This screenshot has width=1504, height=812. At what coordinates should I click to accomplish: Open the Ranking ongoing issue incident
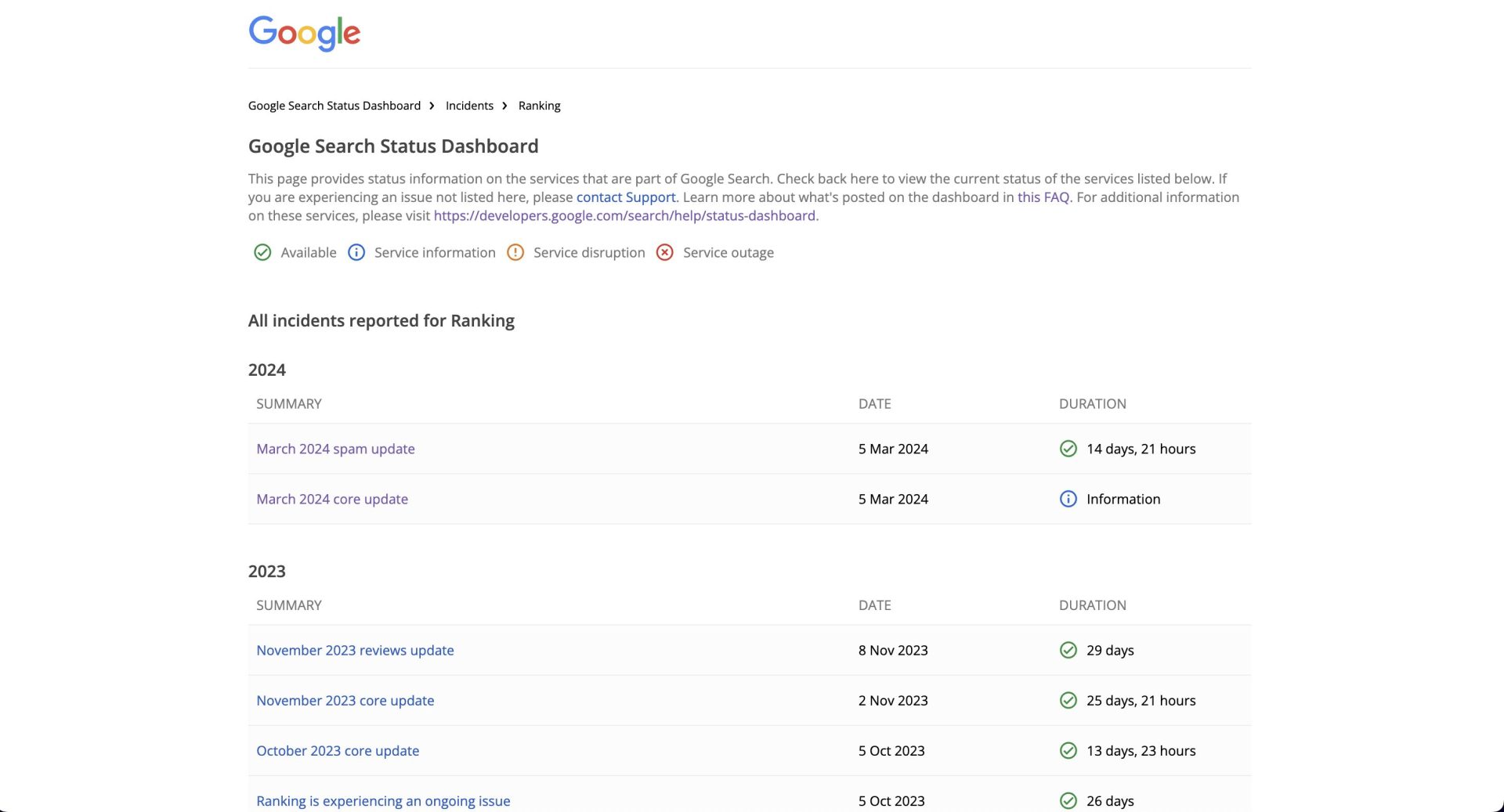[383, 800]
